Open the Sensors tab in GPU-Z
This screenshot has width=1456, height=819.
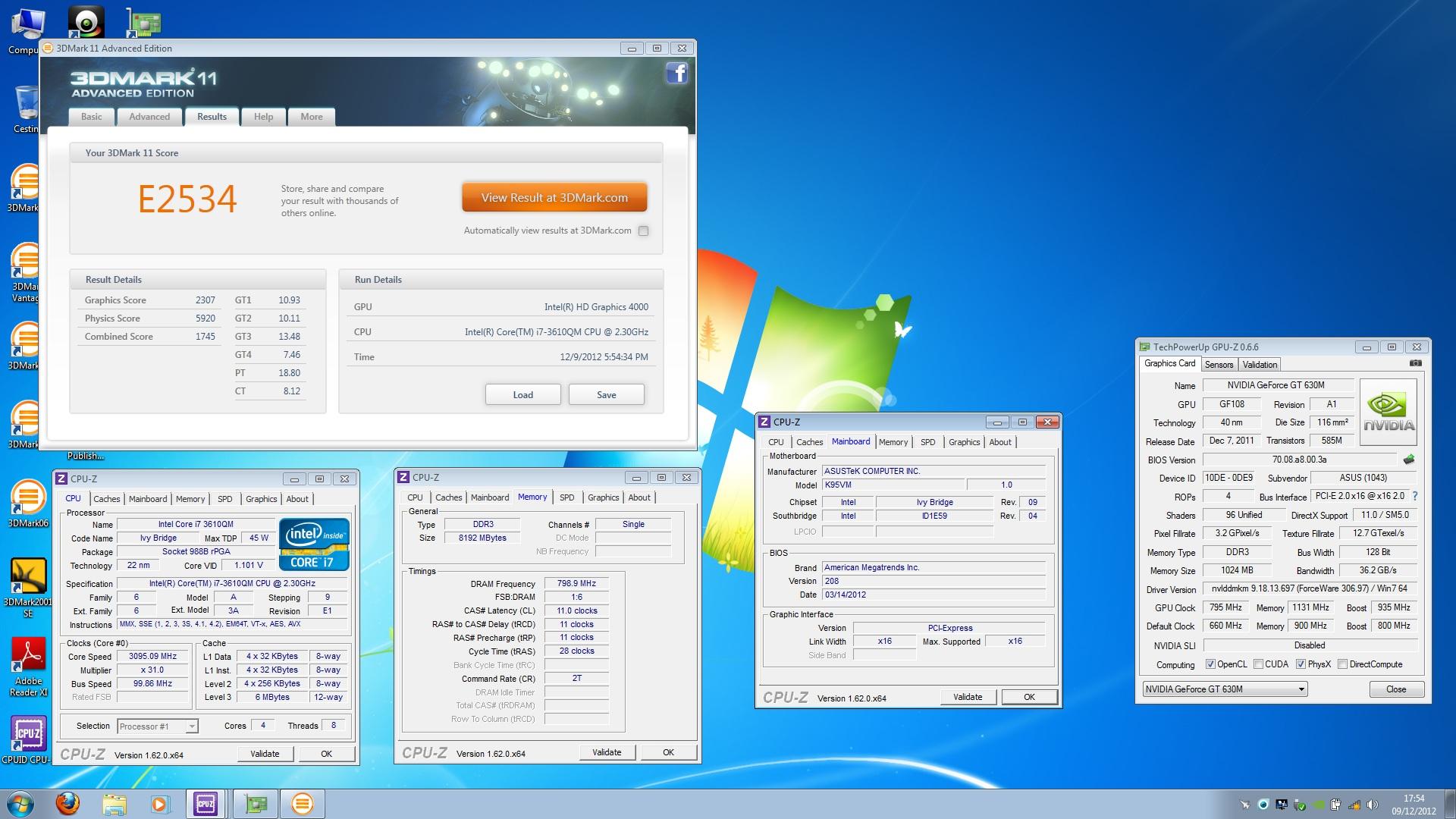(x=1219, y=365)
